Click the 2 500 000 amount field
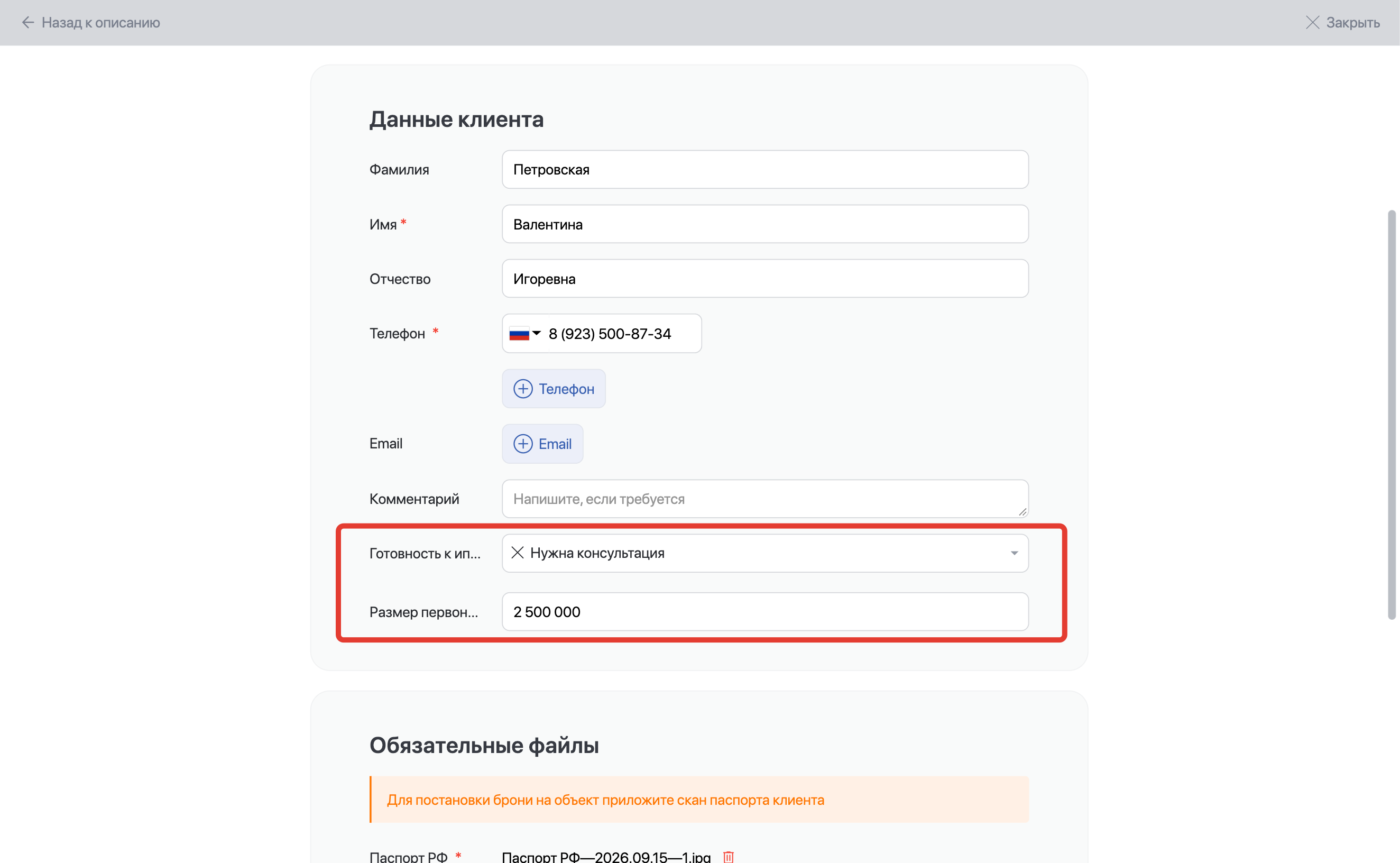1400x863 pixels. tap(765, 612)
